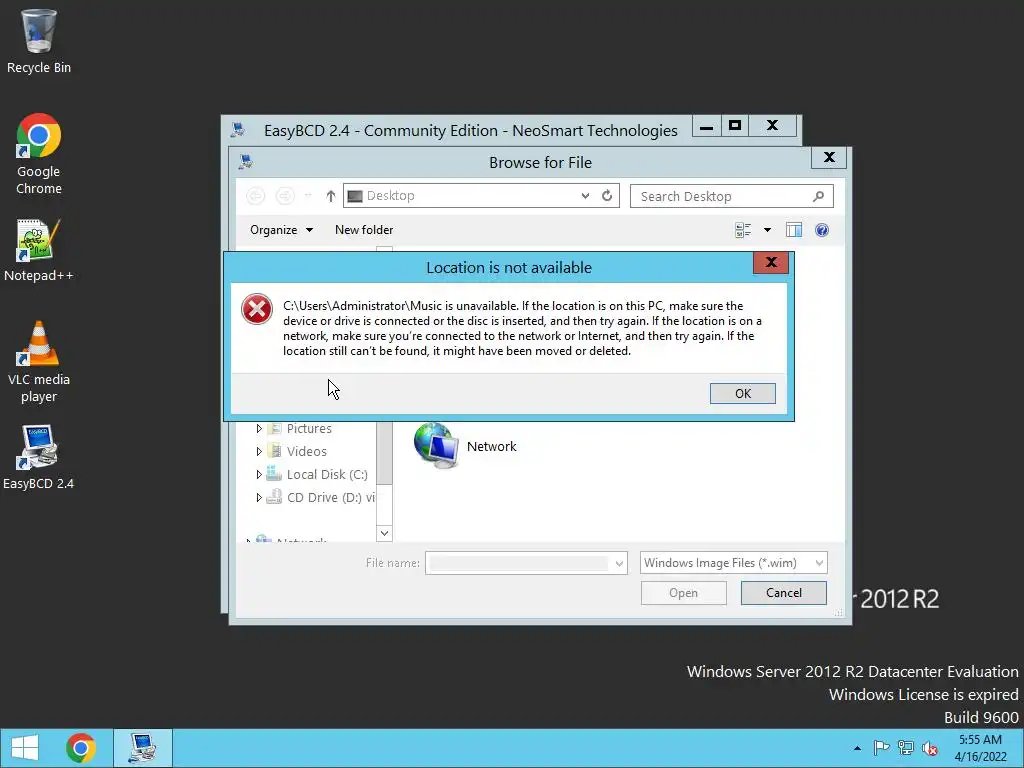Select the Network item in file list
1024x768 pixels.
(x=465, y=446)
